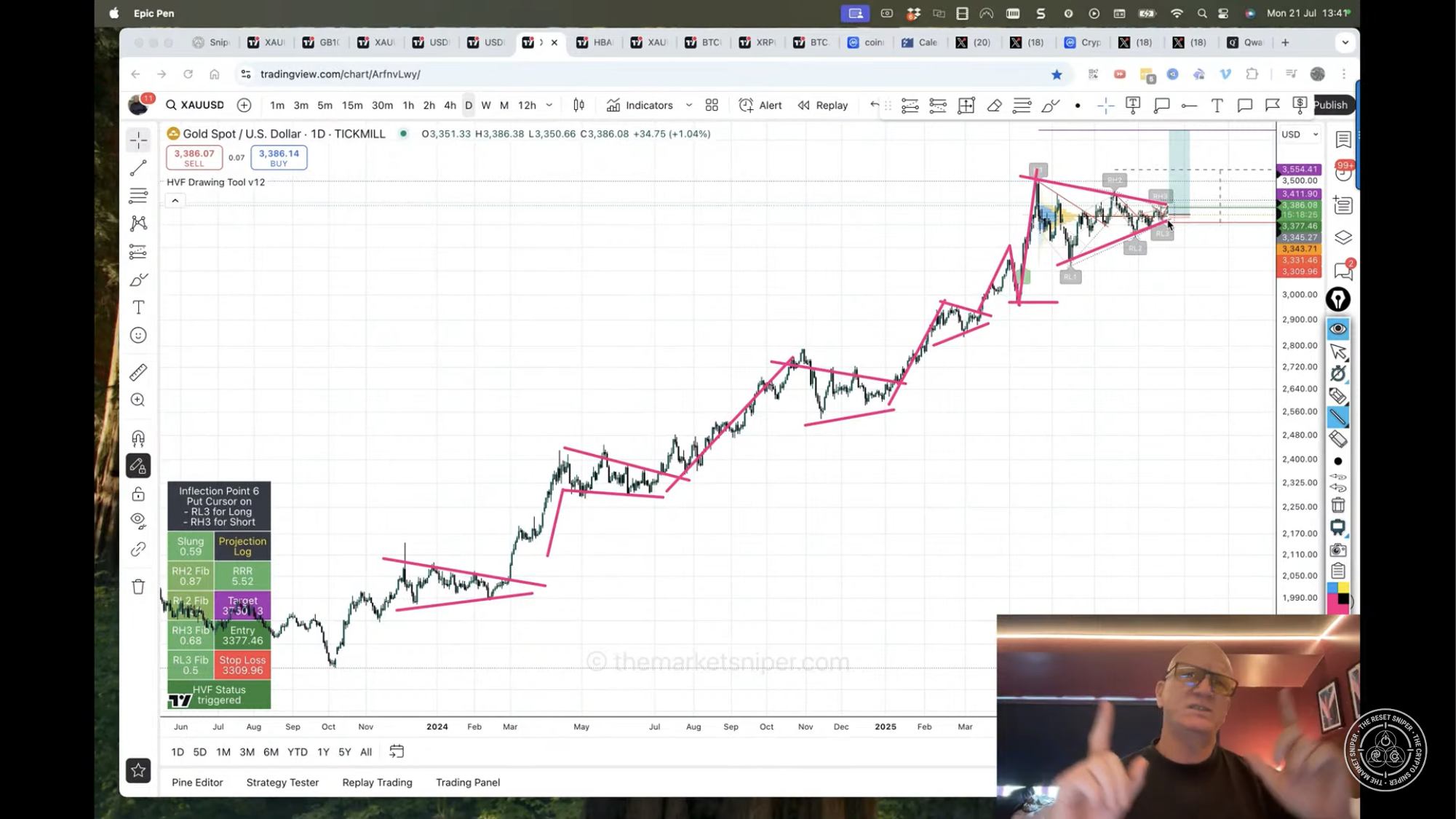
Task: Open the Replay Trading tab
Action: [x=377, y=783]
